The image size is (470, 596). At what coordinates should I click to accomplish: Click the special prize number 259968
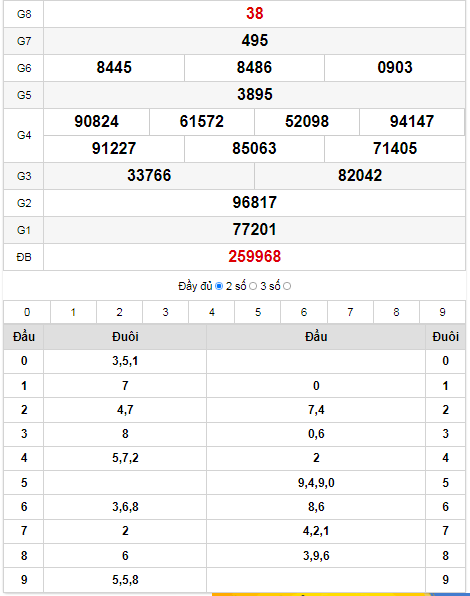(x=255, y=257)
